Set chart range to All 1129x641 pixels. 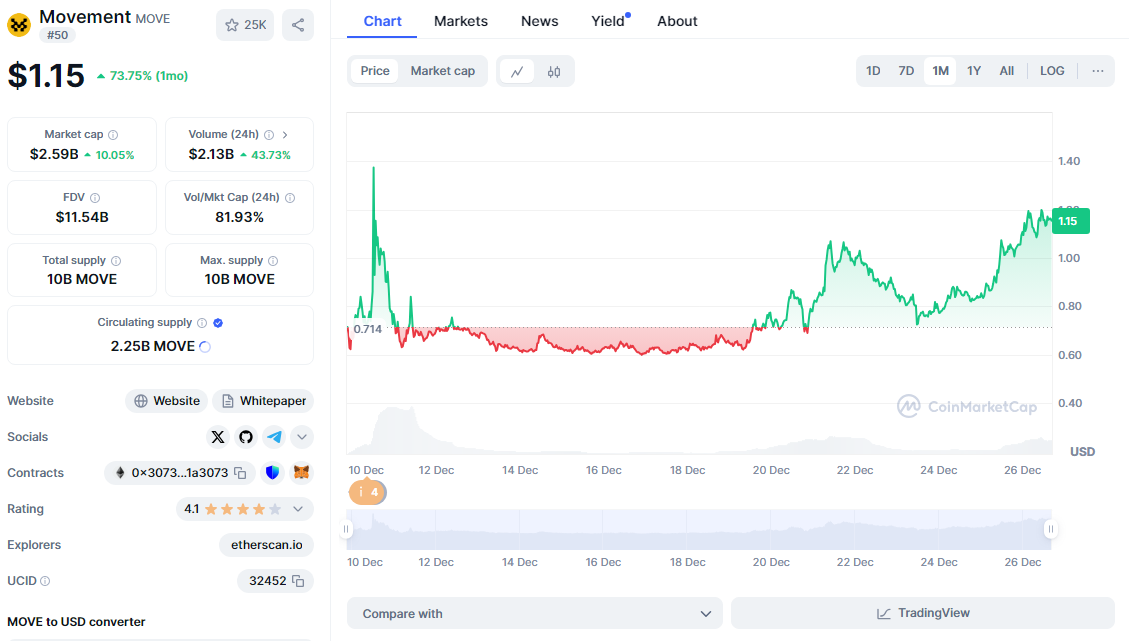[x=1007, y=71]
